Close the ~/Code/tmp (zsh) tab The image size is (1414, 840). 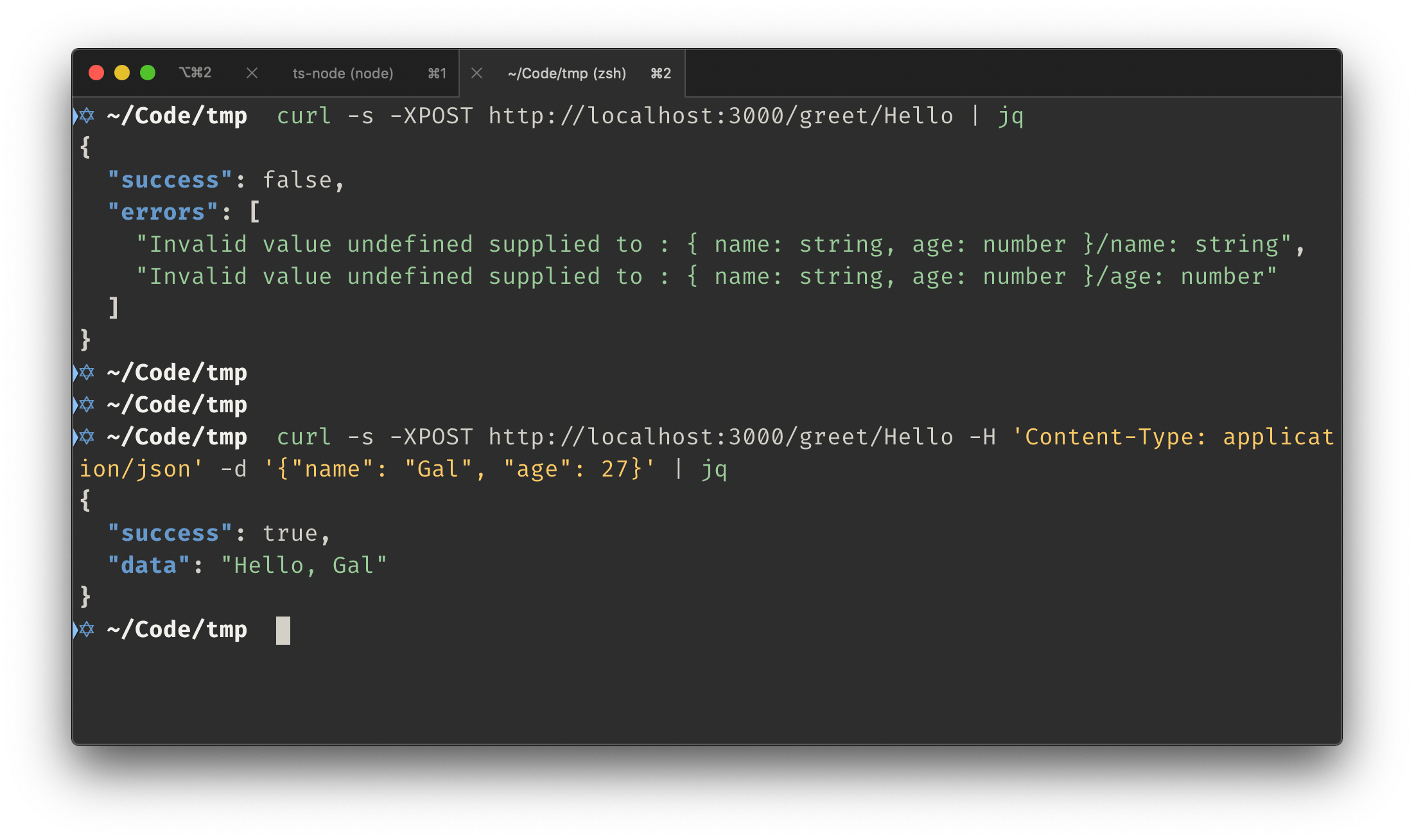(x=476, y=73)
